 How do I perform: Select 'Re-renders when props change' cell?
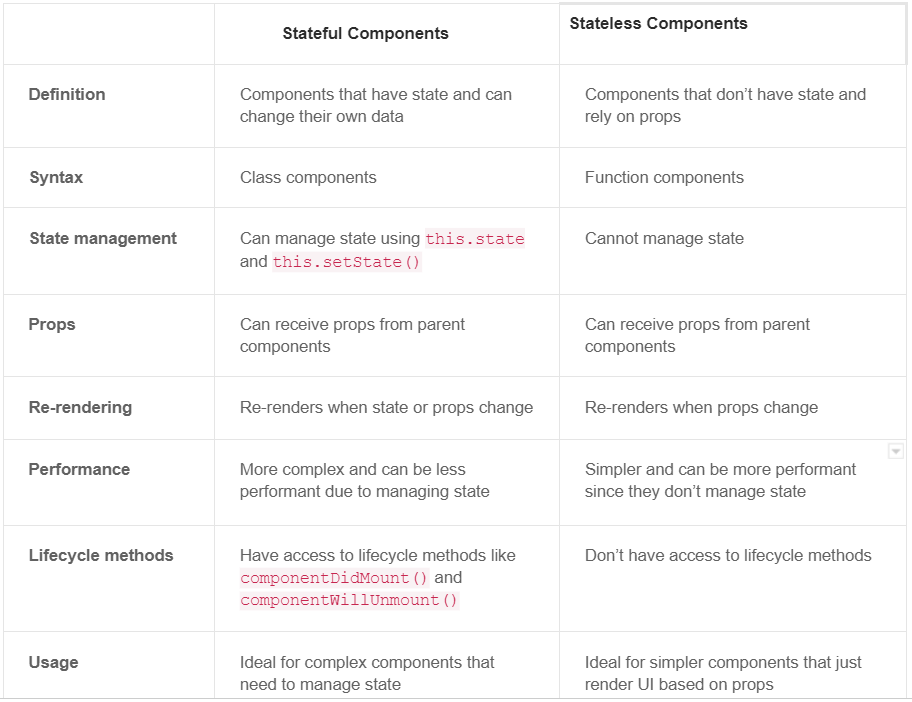(701, 408)
